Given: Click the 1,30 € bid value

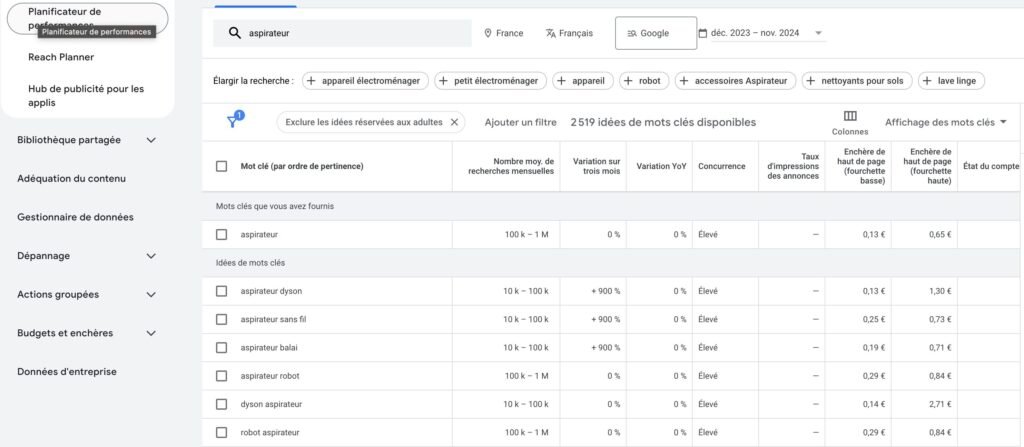Looking at the screenshot, I should (940, 291).
